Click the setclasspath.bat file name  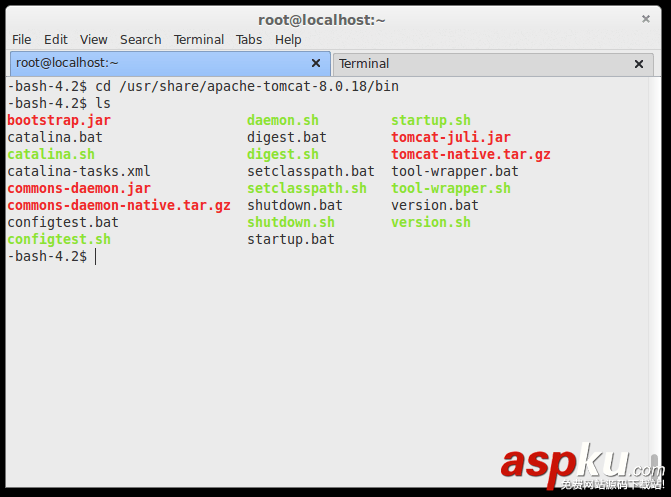[311, 171]
